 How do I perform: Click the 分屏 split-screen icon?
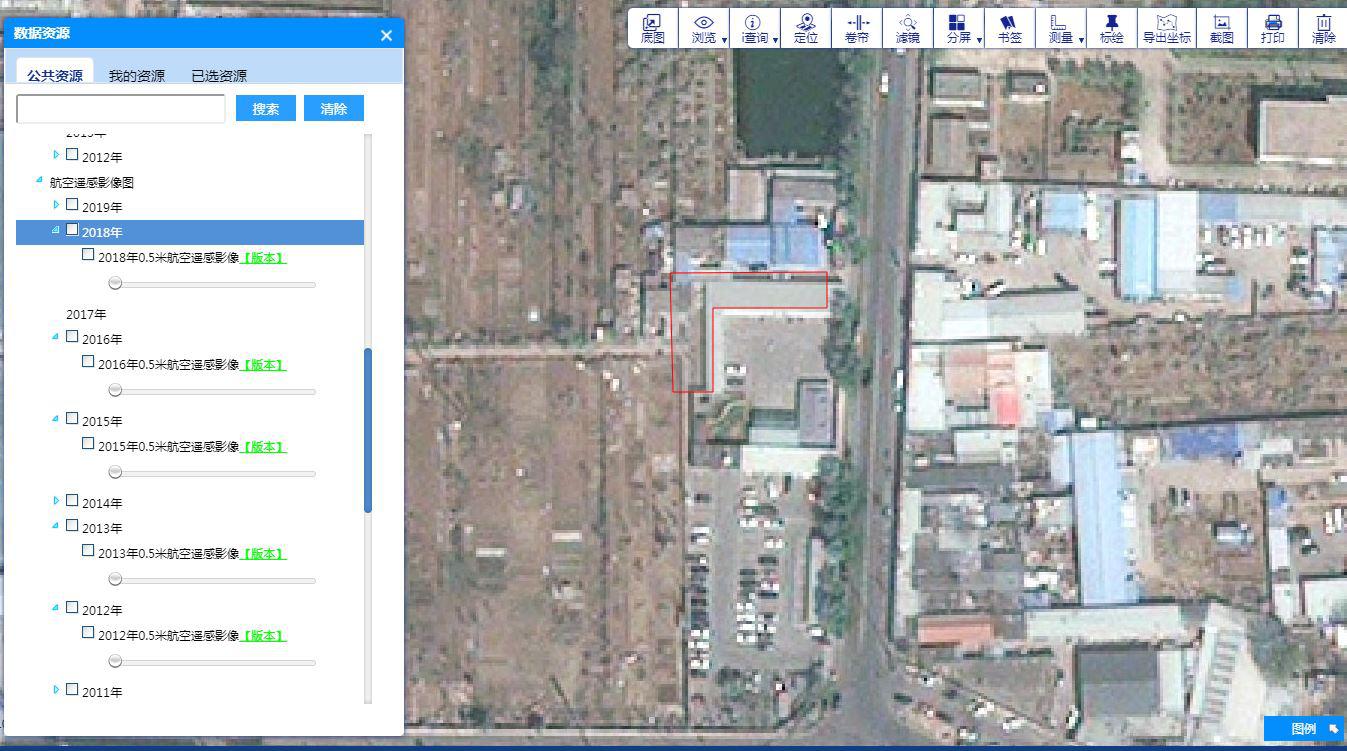[x=957, y=22]
